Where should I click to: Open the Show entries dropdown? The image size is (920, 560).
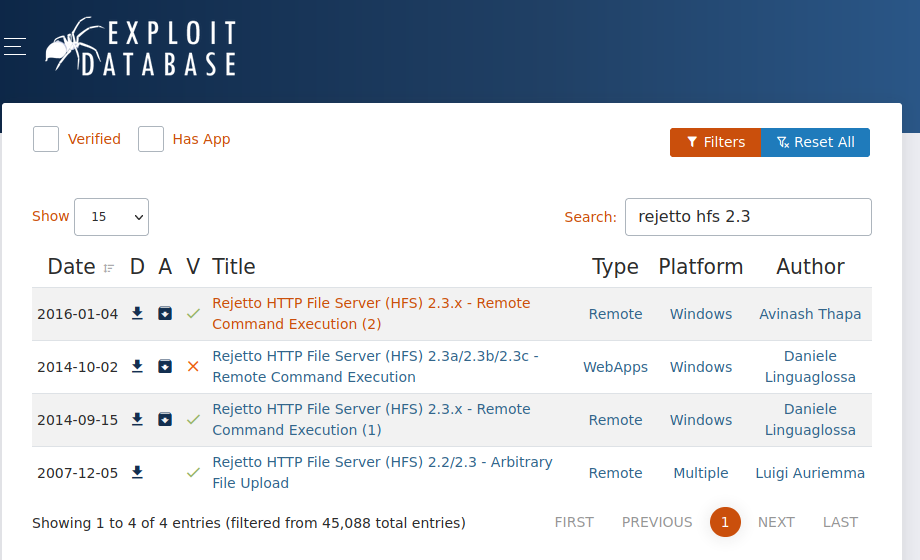(x=111, y=217)
